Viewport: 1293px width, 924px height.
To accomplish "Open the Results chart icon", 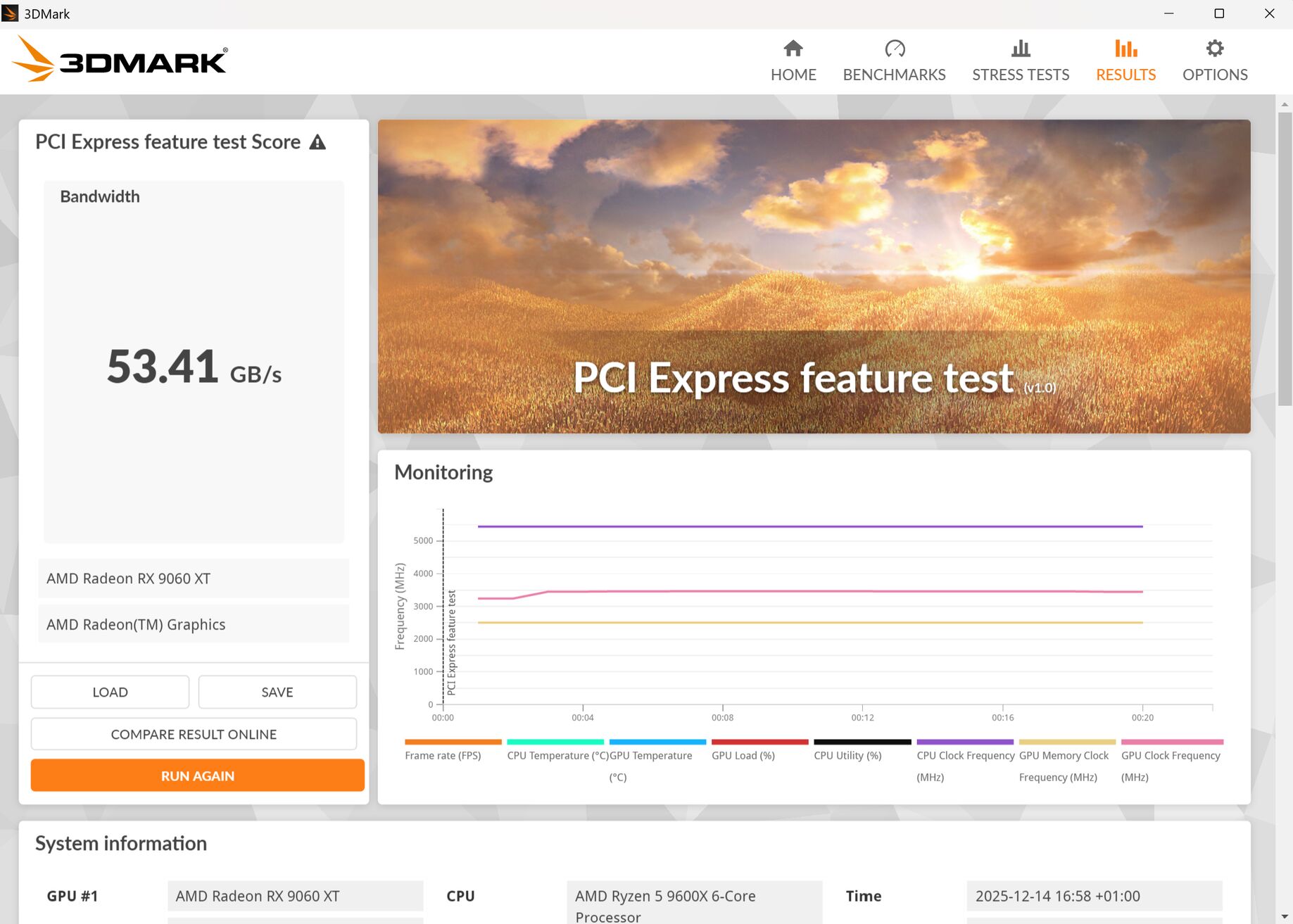I will coord(1125,49).
